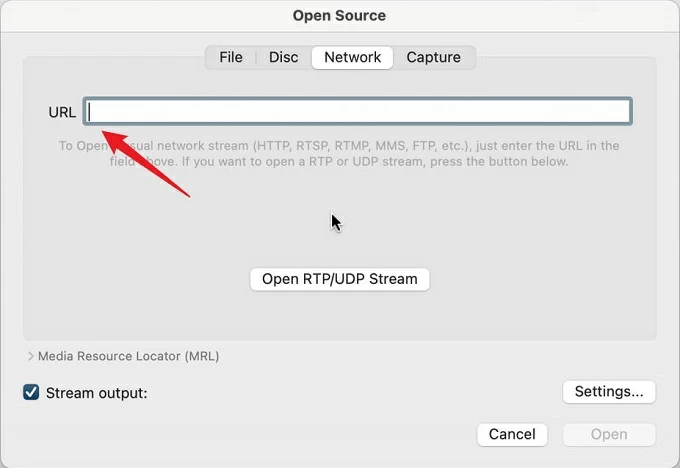This screenshot has height=468, width=680.
Task: Click the Open Source dialog title
Action: coord(339,16)
